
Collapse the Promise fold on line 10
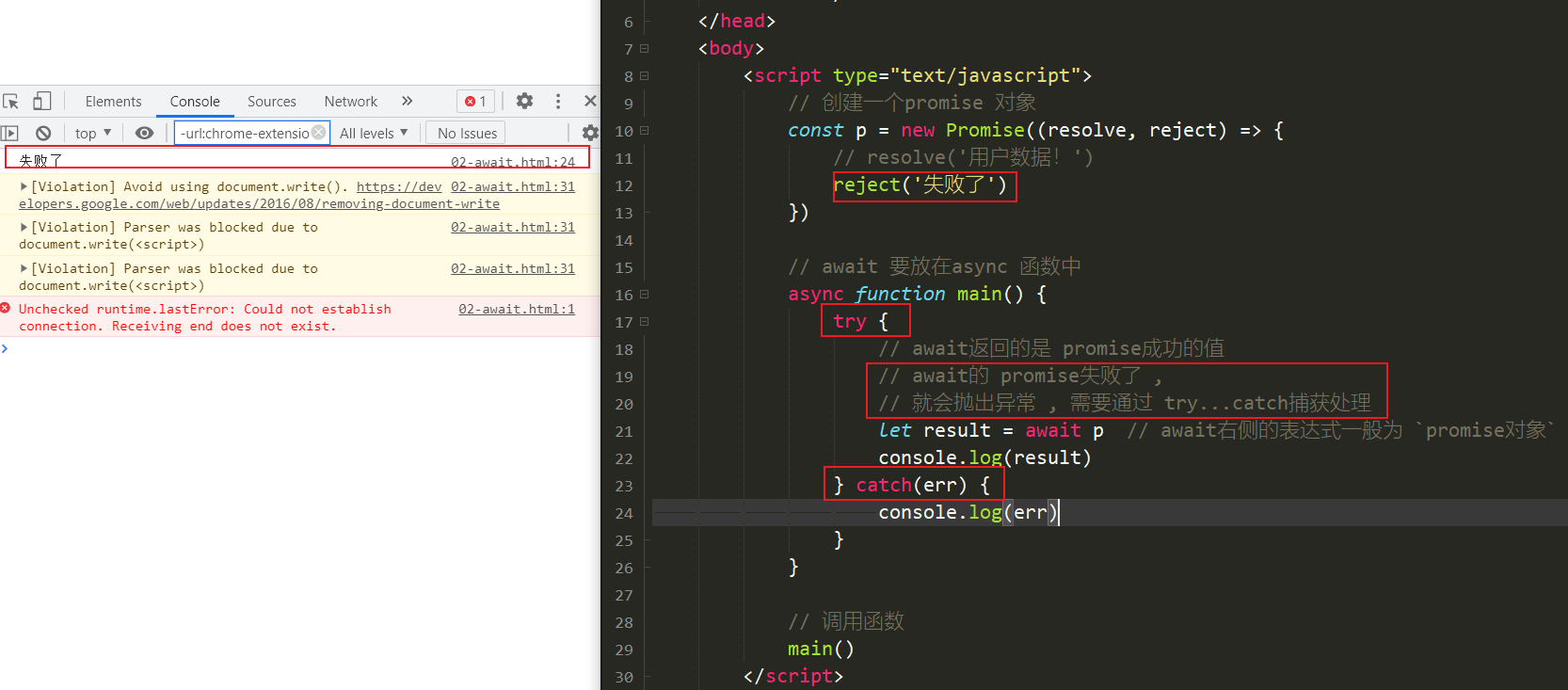645,130
